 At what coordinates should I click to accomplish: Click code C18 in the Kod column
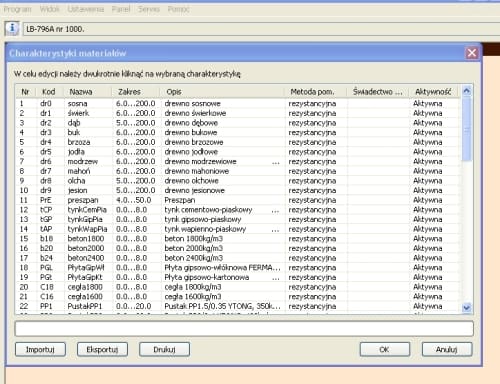(46, 287)
